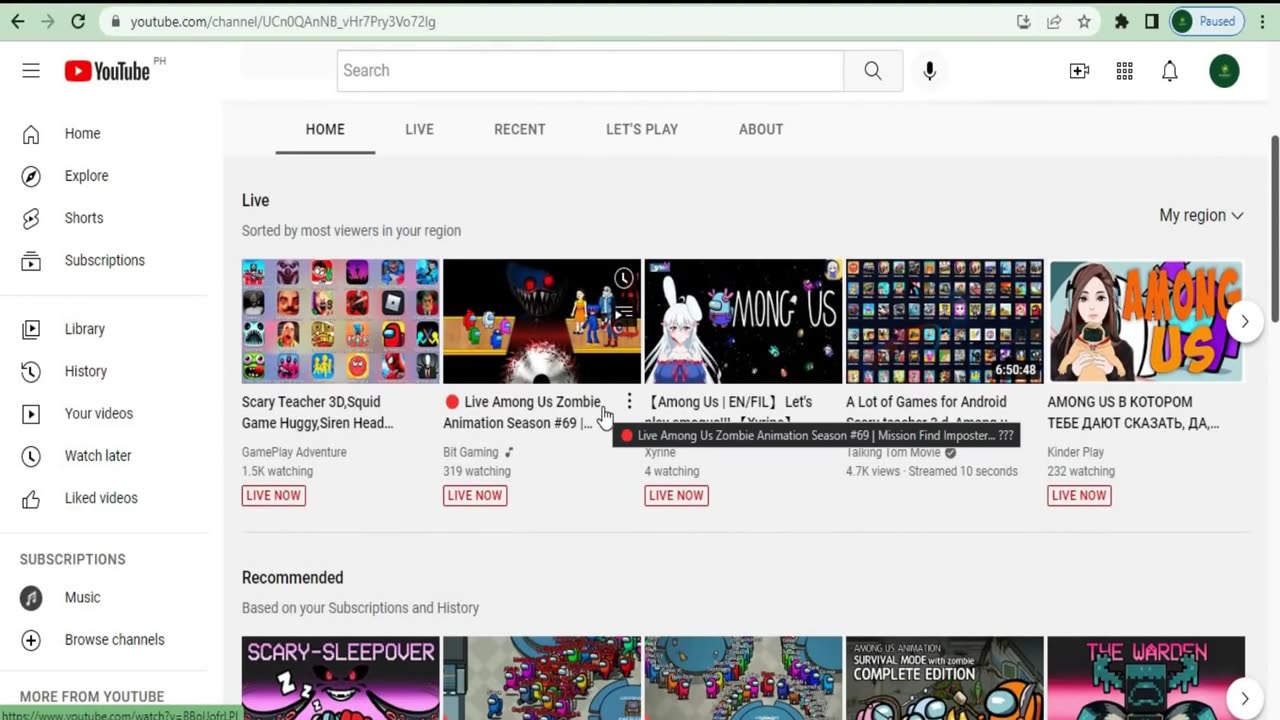1280x720 pixels.
Task: Open browser extensions puzzle icon
Action: click(x=1122, y=21)
